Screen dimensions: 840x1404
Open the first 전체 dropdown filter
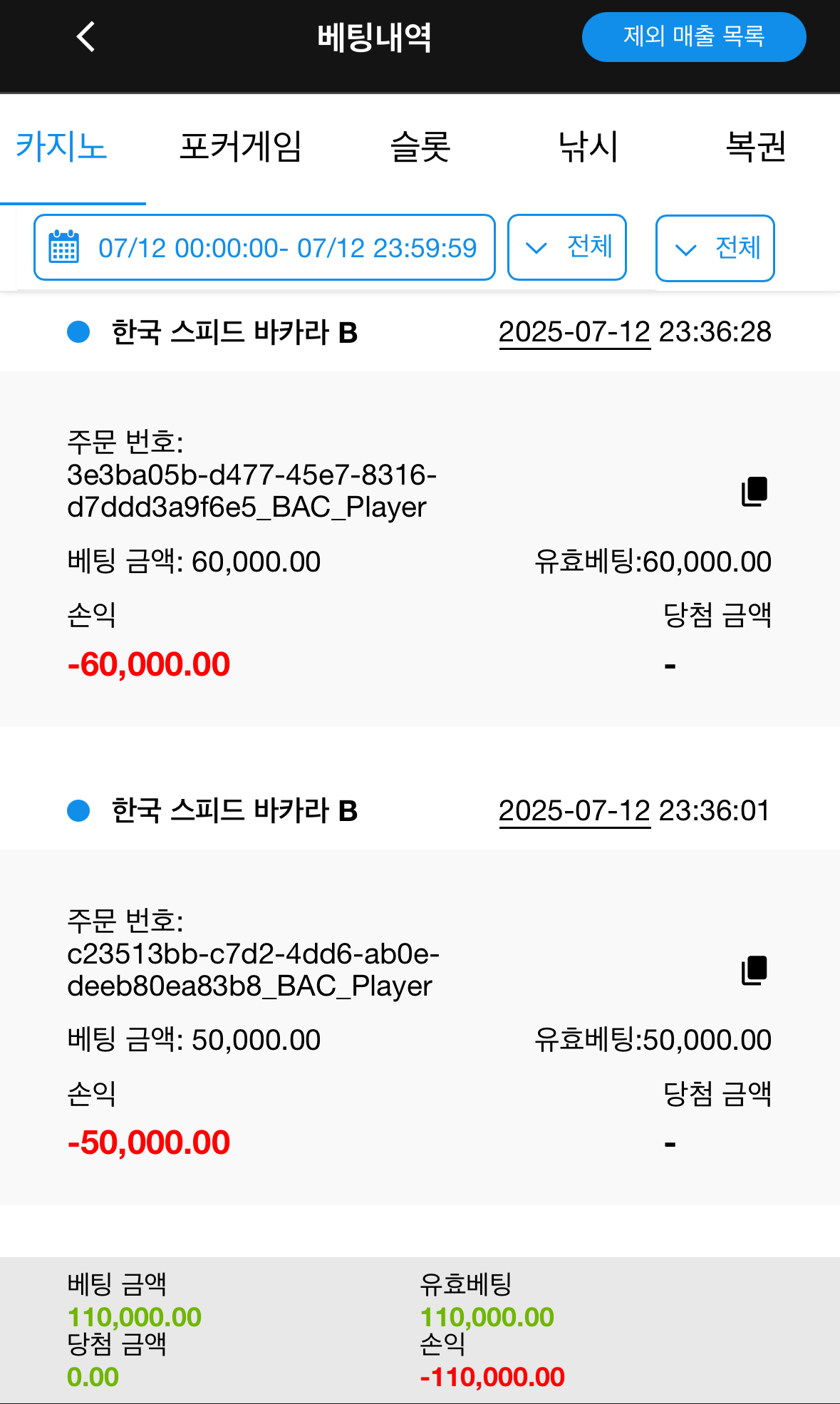566,247
